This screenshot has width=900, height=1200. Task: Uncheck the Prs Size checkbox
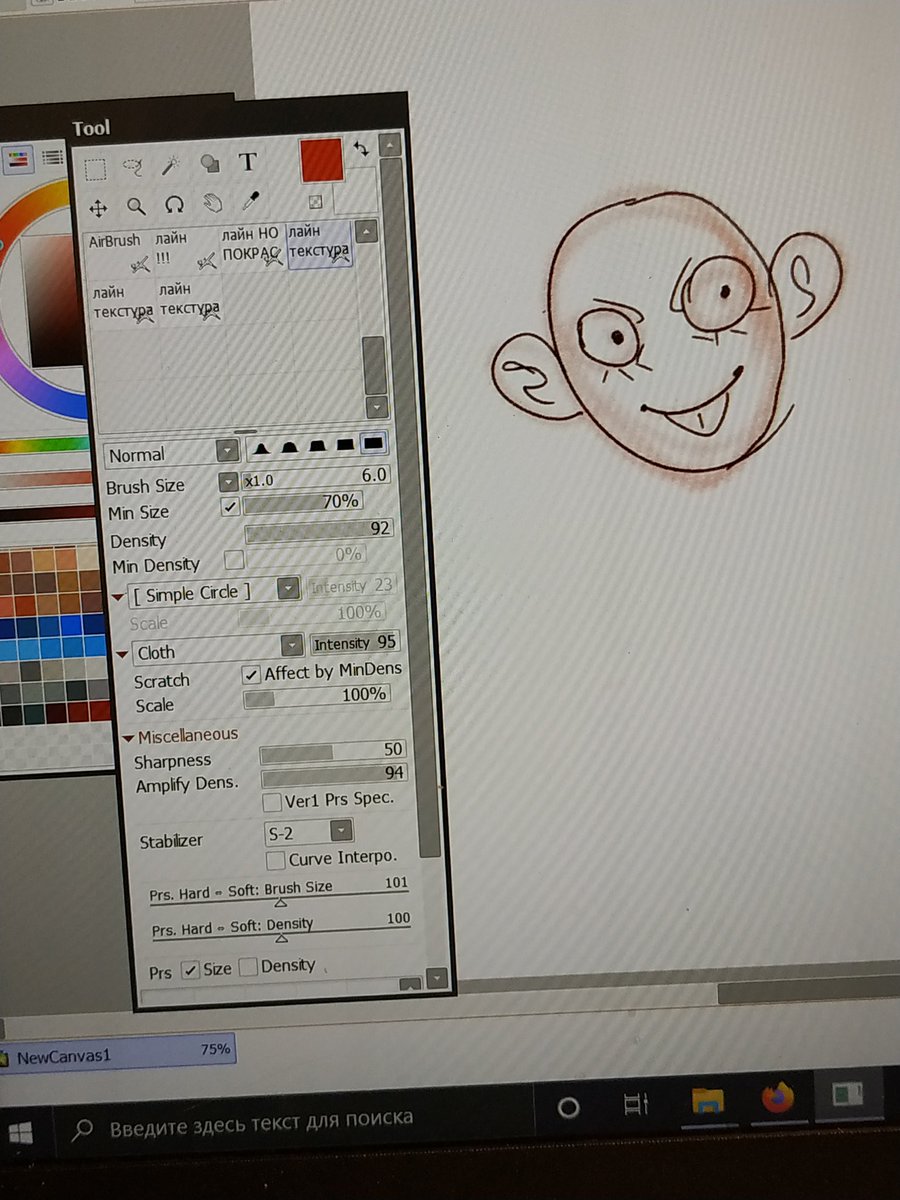pyautogui.click(x=190, y=971)
